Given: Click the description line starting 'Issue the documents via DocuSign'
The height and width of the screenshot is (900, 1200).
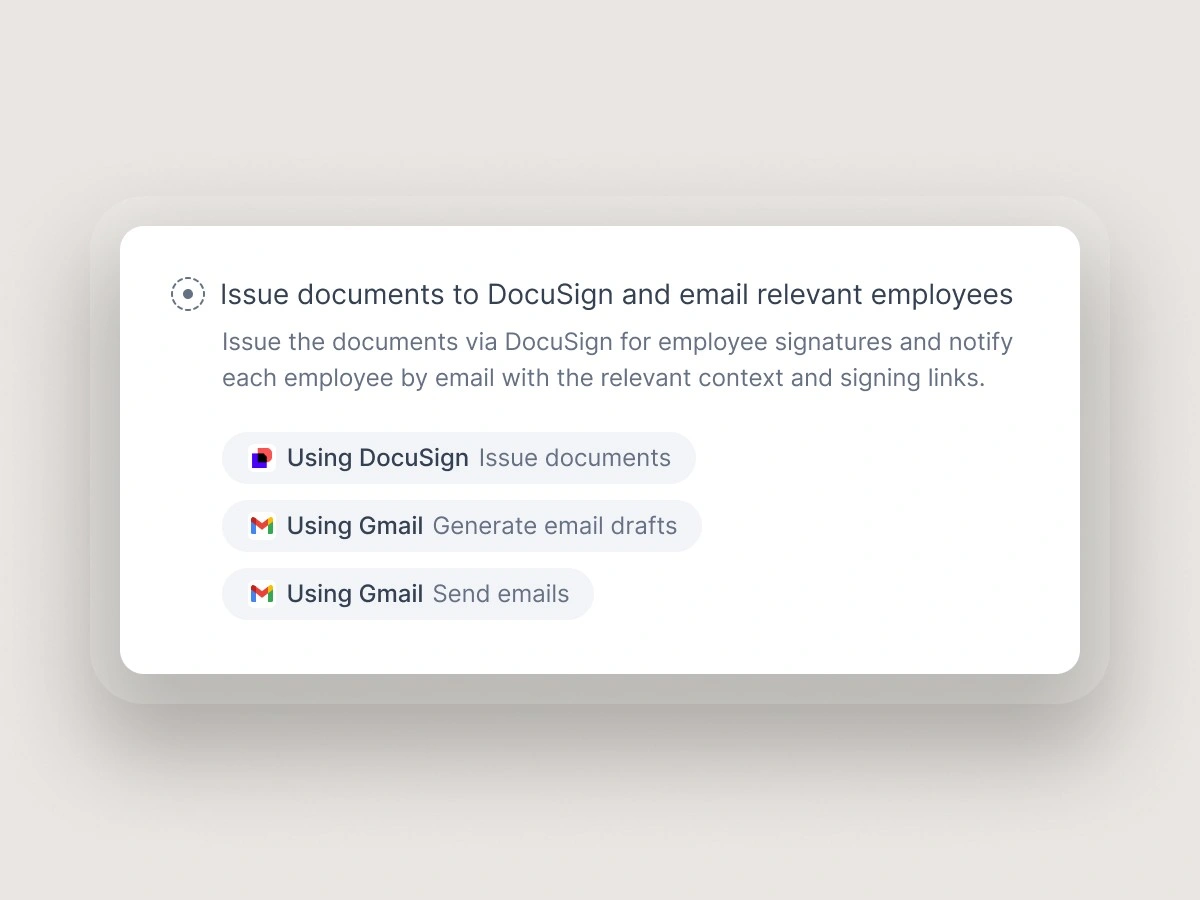Looking at the screenshot, I should pos(617,342).
